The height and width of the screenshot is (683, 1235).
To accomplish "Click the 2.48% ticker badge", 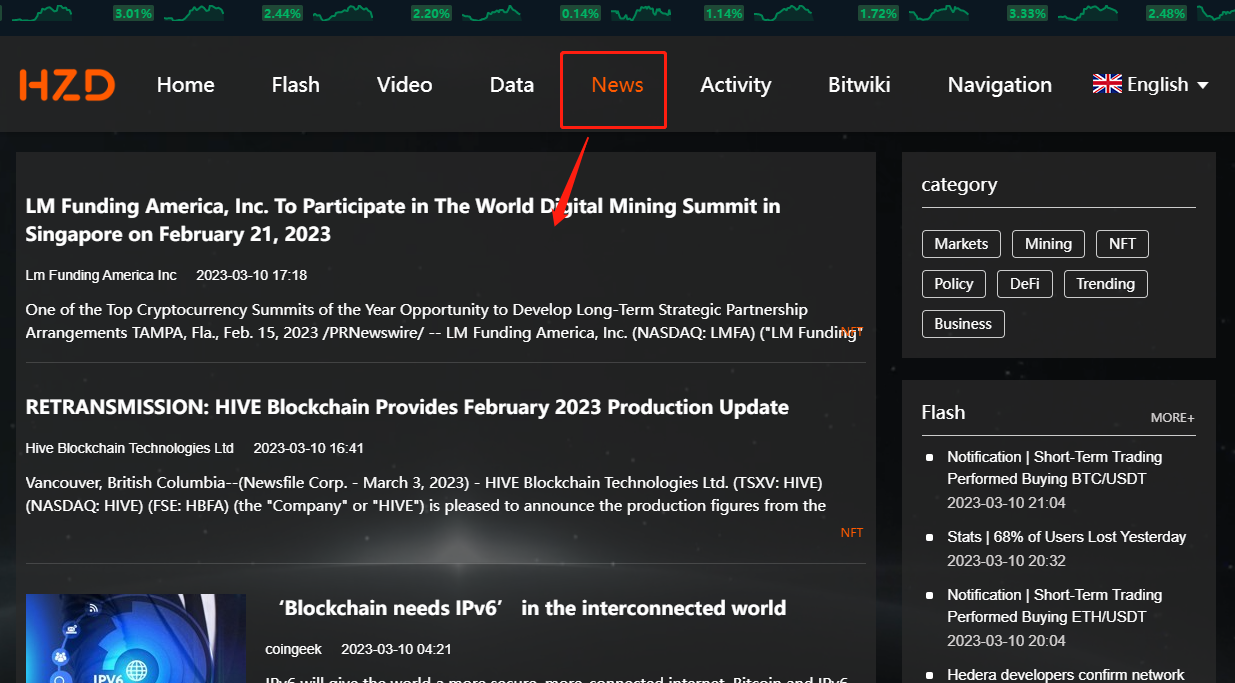I will (1166, 14).
